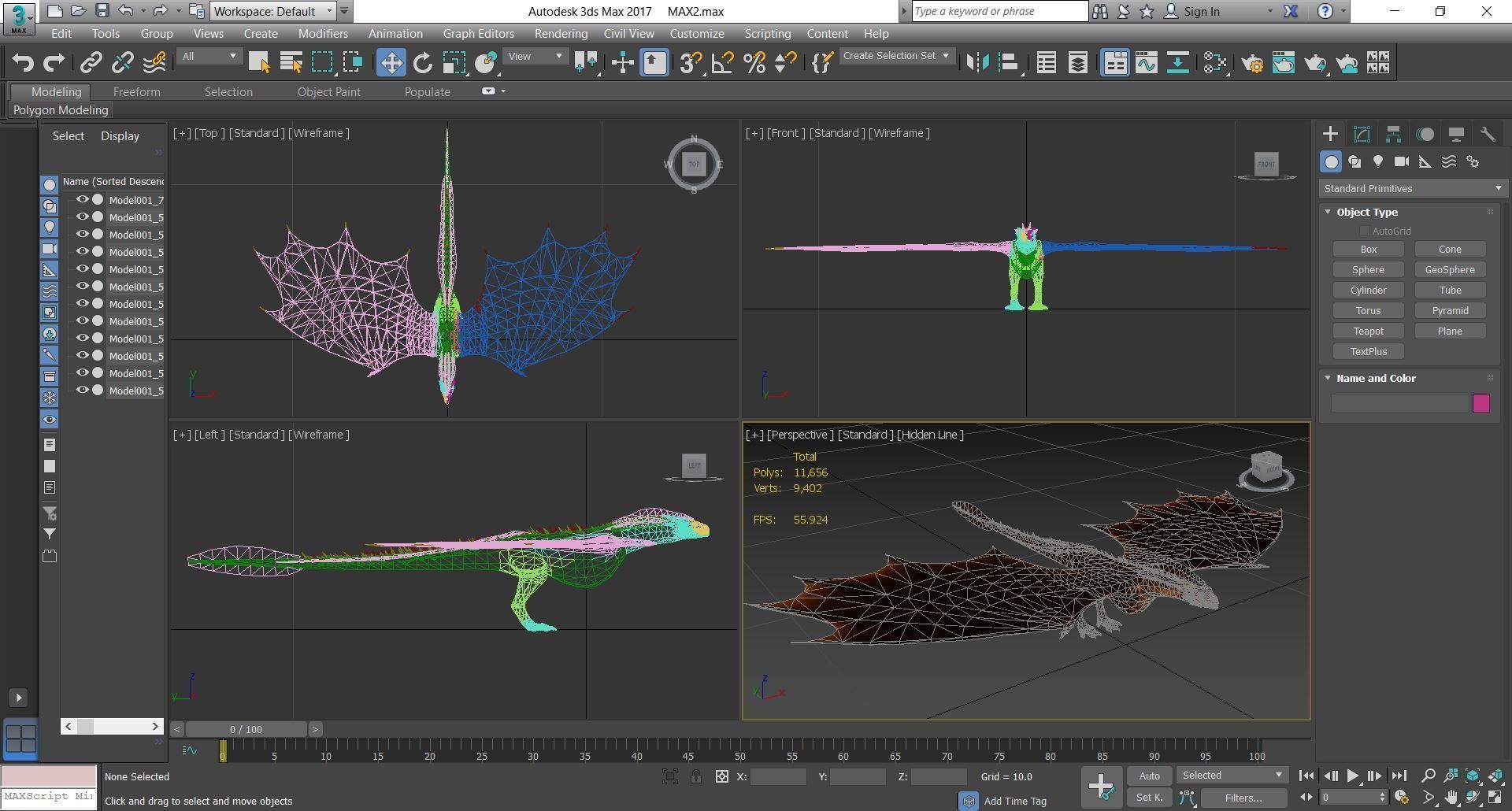
Task: Open Select by Name list
Action: click(291, 63)
